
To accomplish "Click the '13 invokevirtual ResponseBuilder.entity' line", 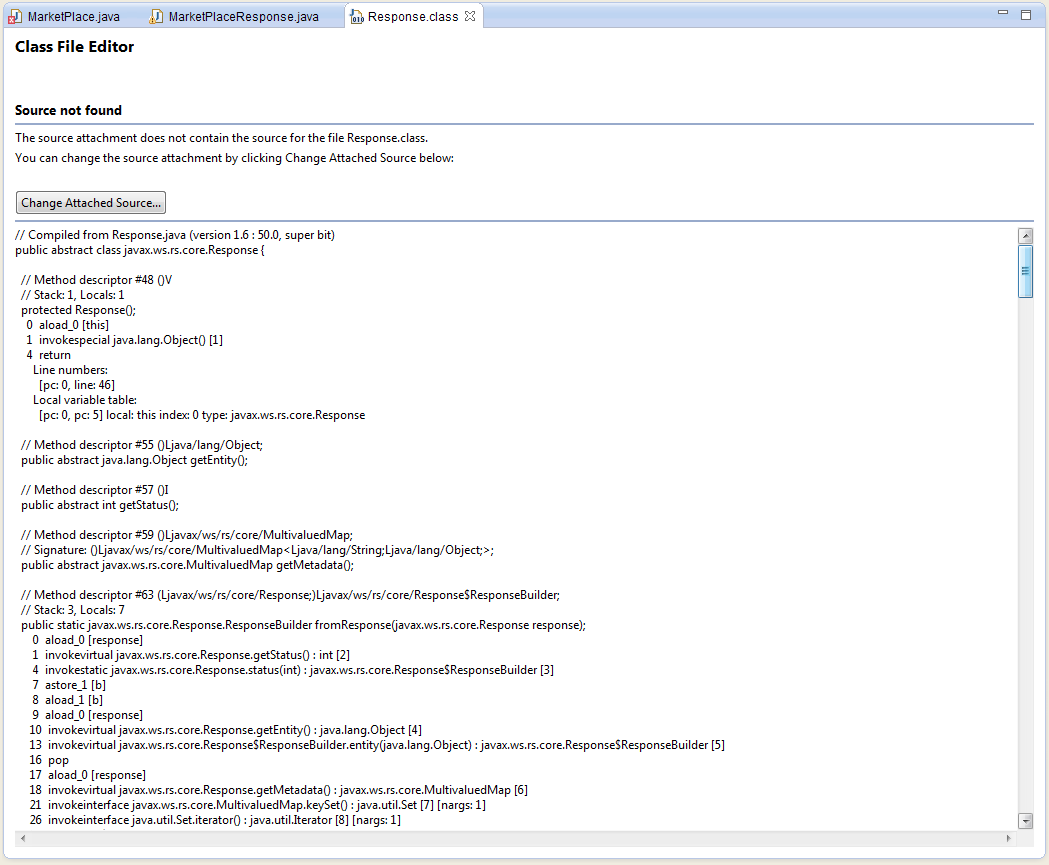I will click(x=377, y=745).
